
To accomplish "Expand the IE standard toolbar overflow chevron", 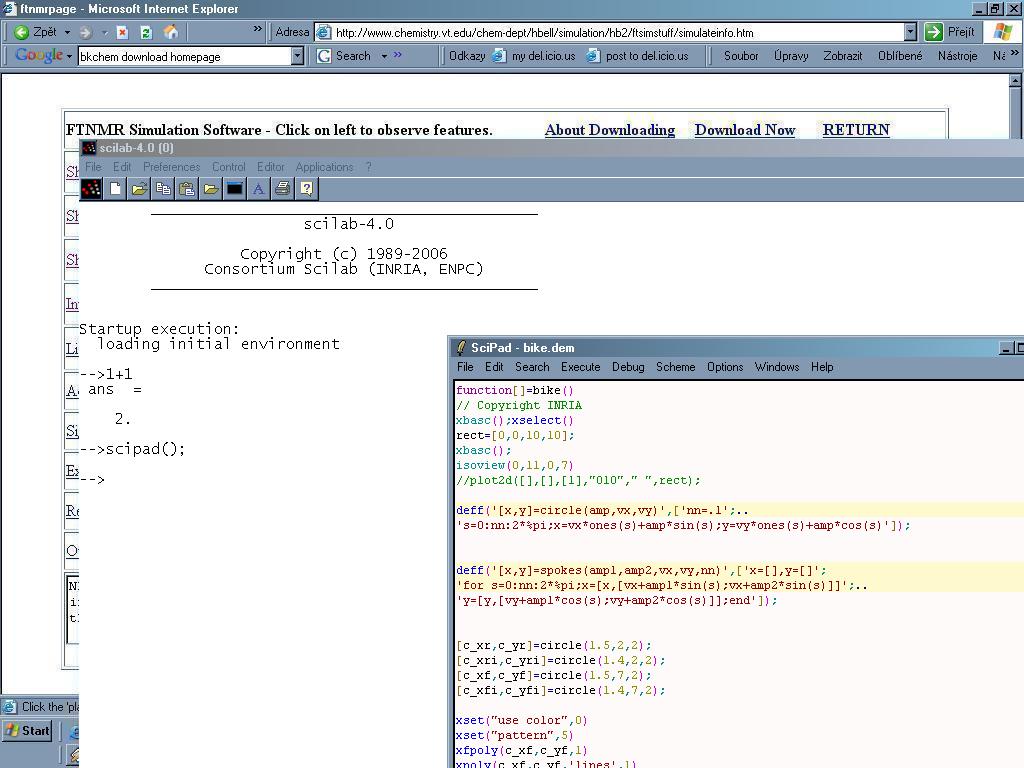I will 257,29.
